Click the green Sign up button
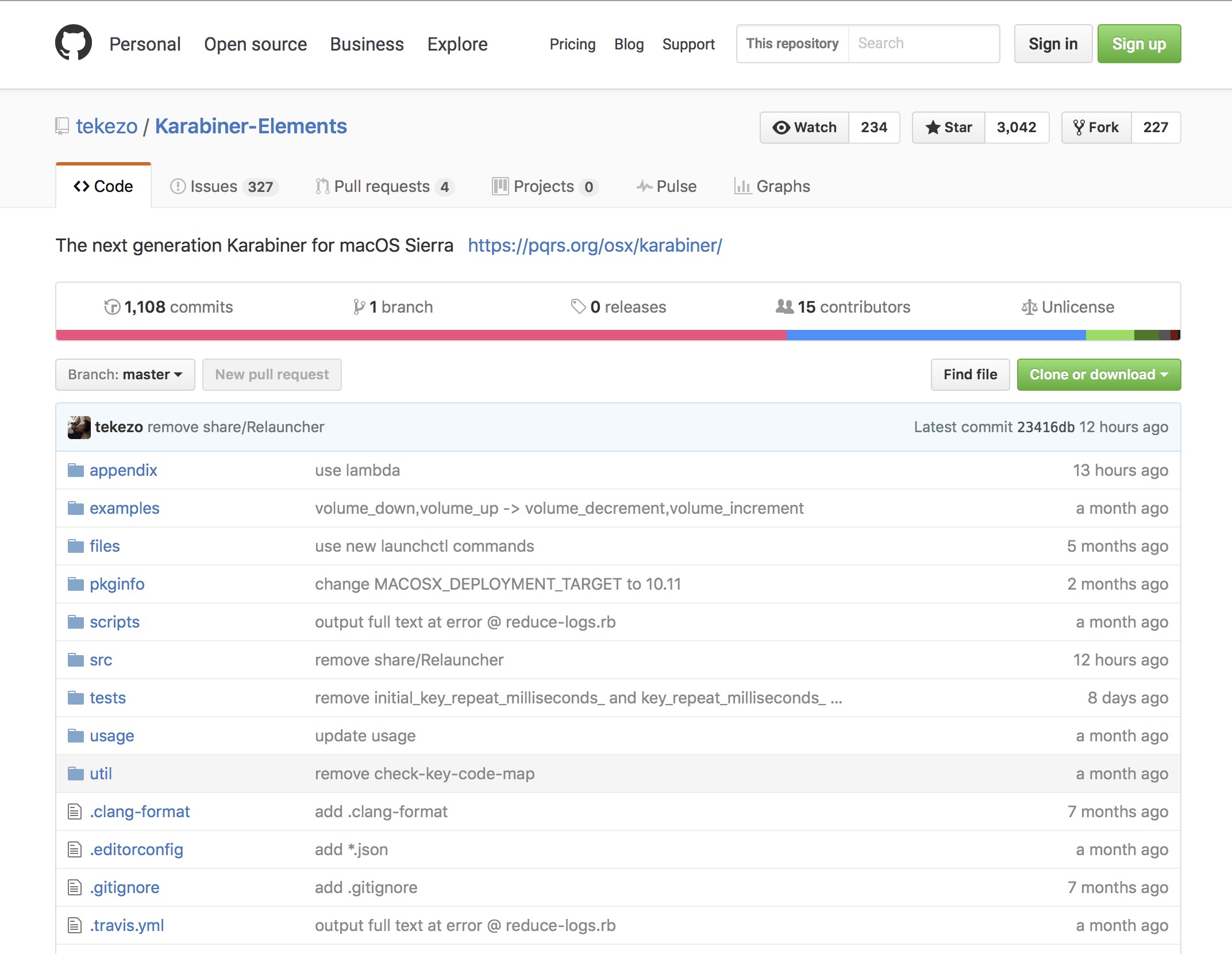Screen dimensions: 1232x954 click(x=1139, y=44)
